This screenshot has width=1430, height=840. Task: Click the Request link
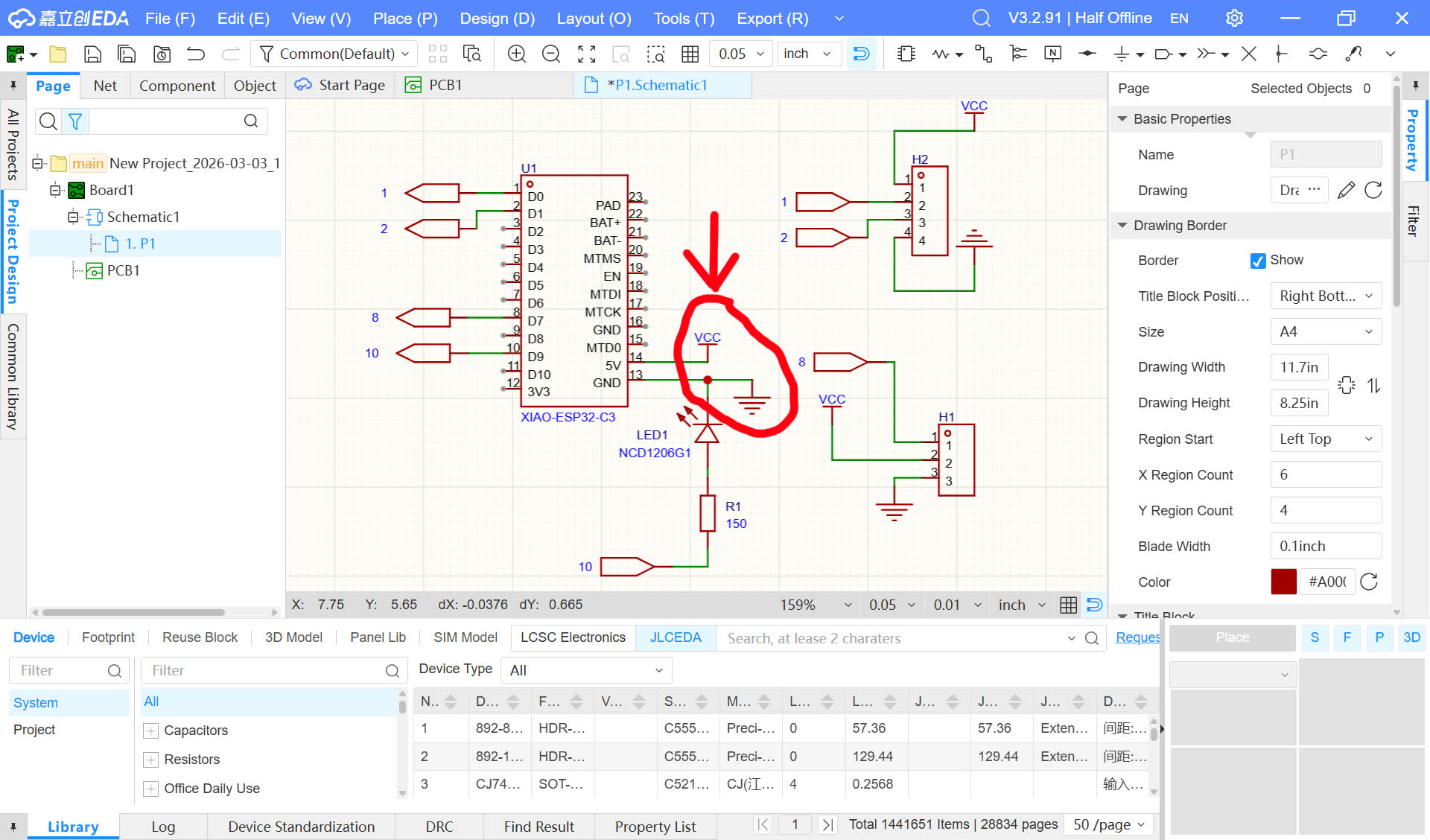pyautogui.click(x=1137, y=637)
